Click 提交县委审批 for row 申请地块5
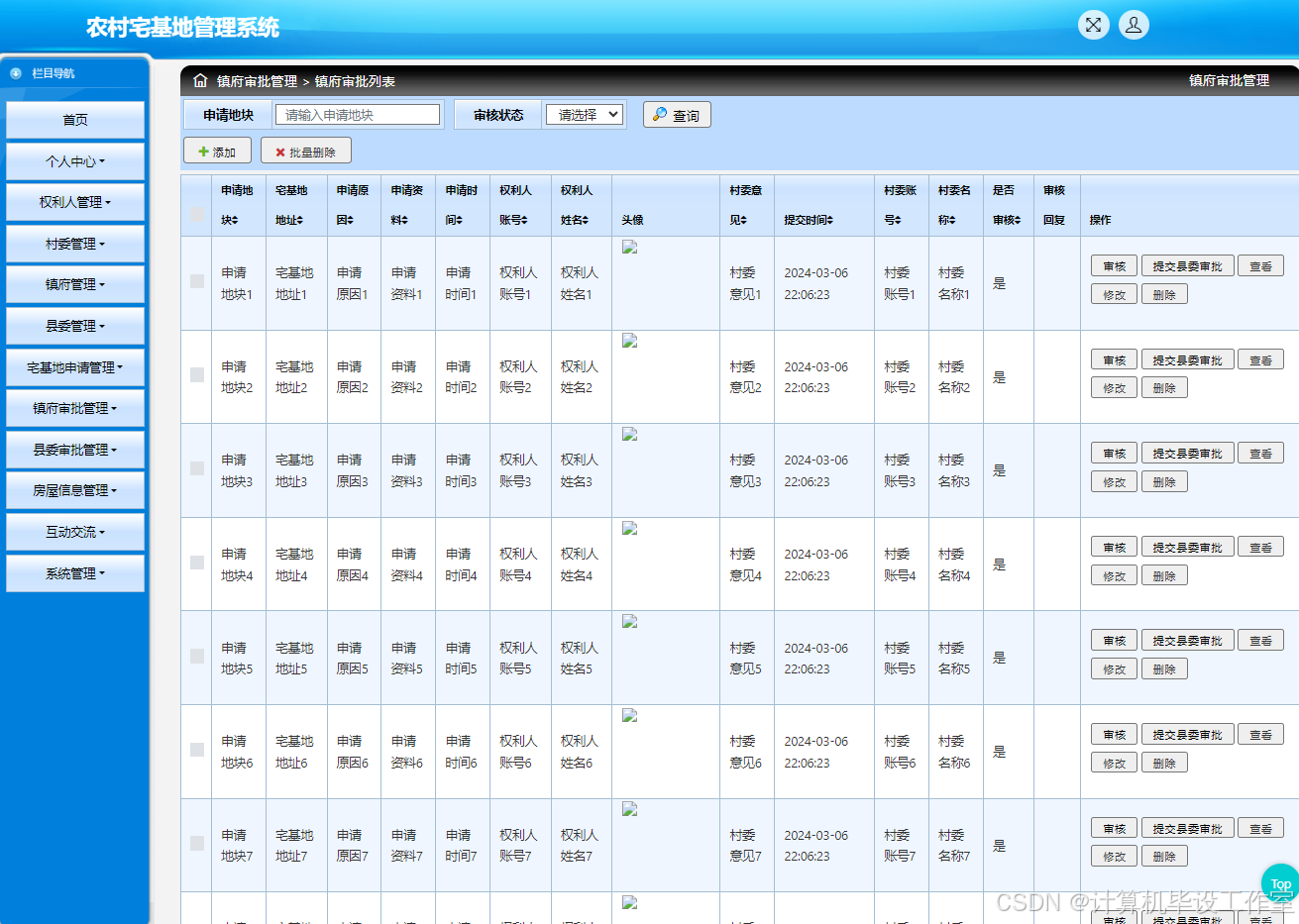The width and height of the screenshot is (1299, 924). tap(1188, 640)
